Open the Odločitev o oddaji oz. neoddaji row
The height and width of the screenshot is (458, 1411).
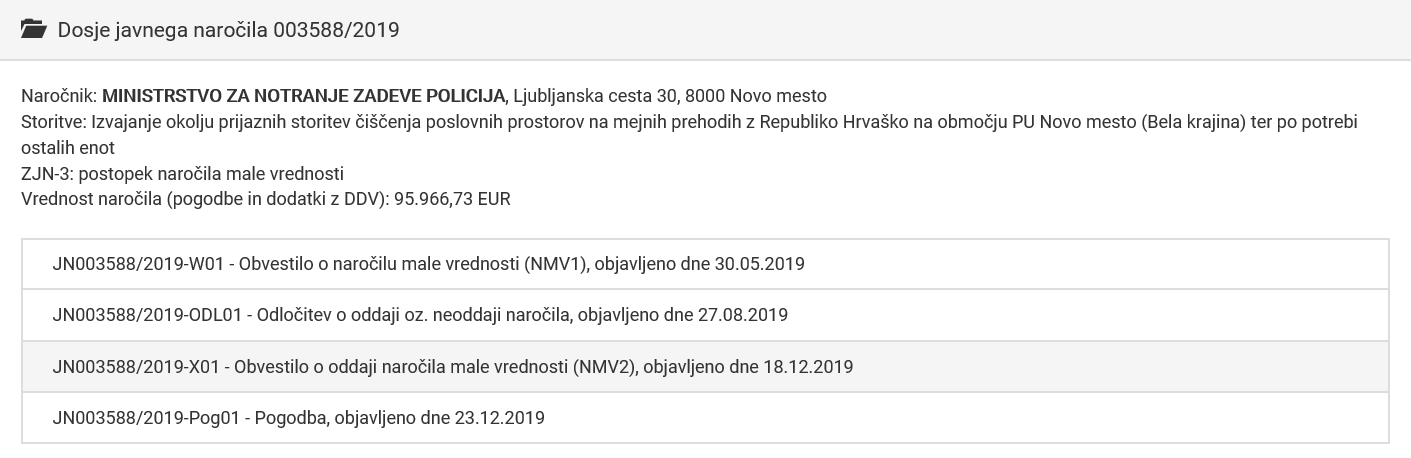[705, 315]
